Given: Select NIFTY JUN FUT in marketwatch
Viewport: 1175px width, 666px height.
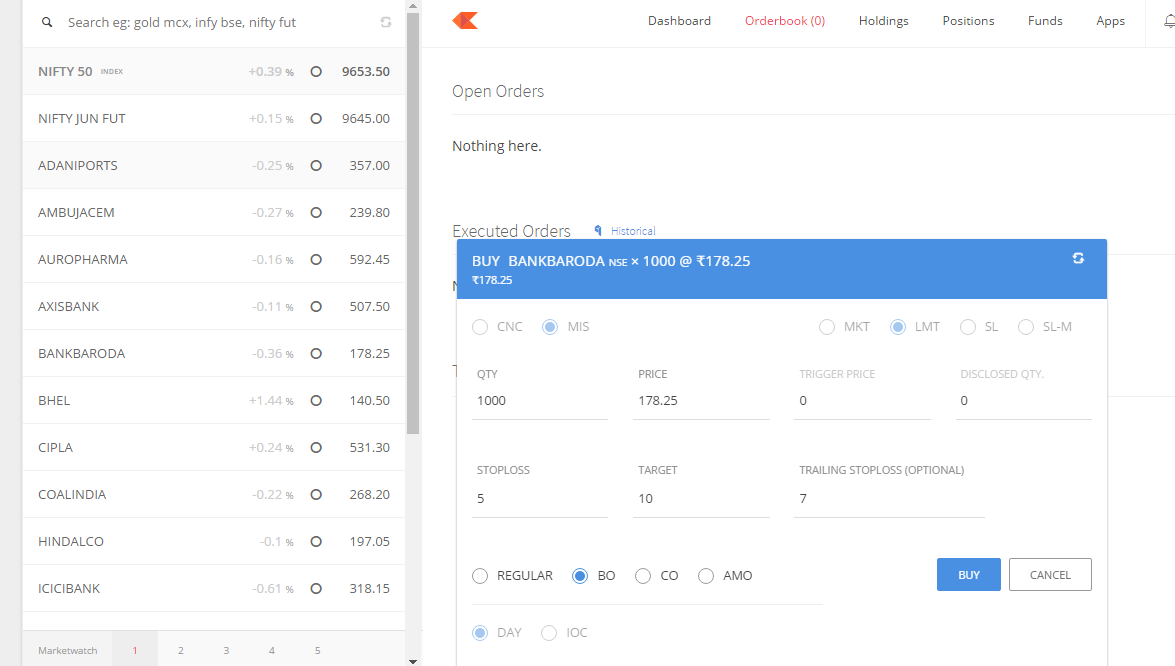Looking at the screenshot, I should pyautogui.click(x=214, y=118).
